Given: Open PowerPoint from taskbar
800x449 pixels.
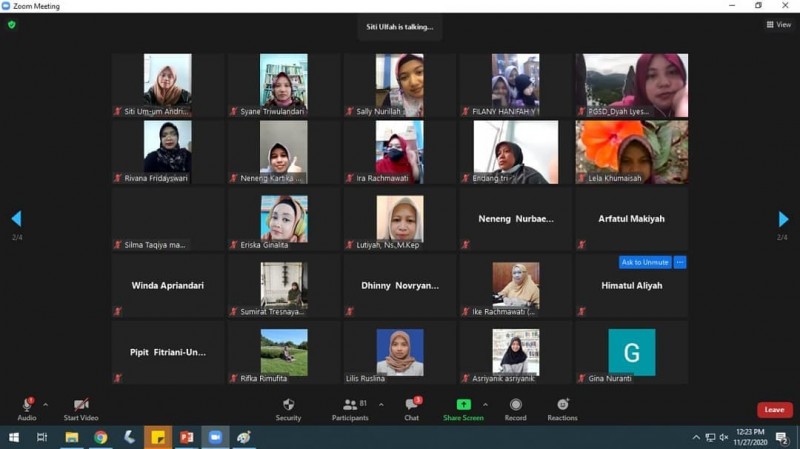Looking at the screenshot, I should [x=186, y=437].
